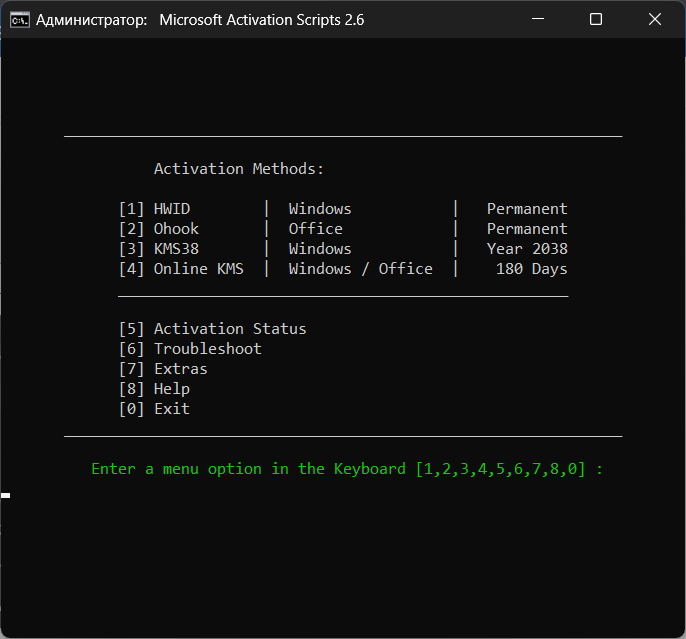Screen dimensions: 686x639
Task: Click the blinking text cursor at left edge
Action: 5,495
